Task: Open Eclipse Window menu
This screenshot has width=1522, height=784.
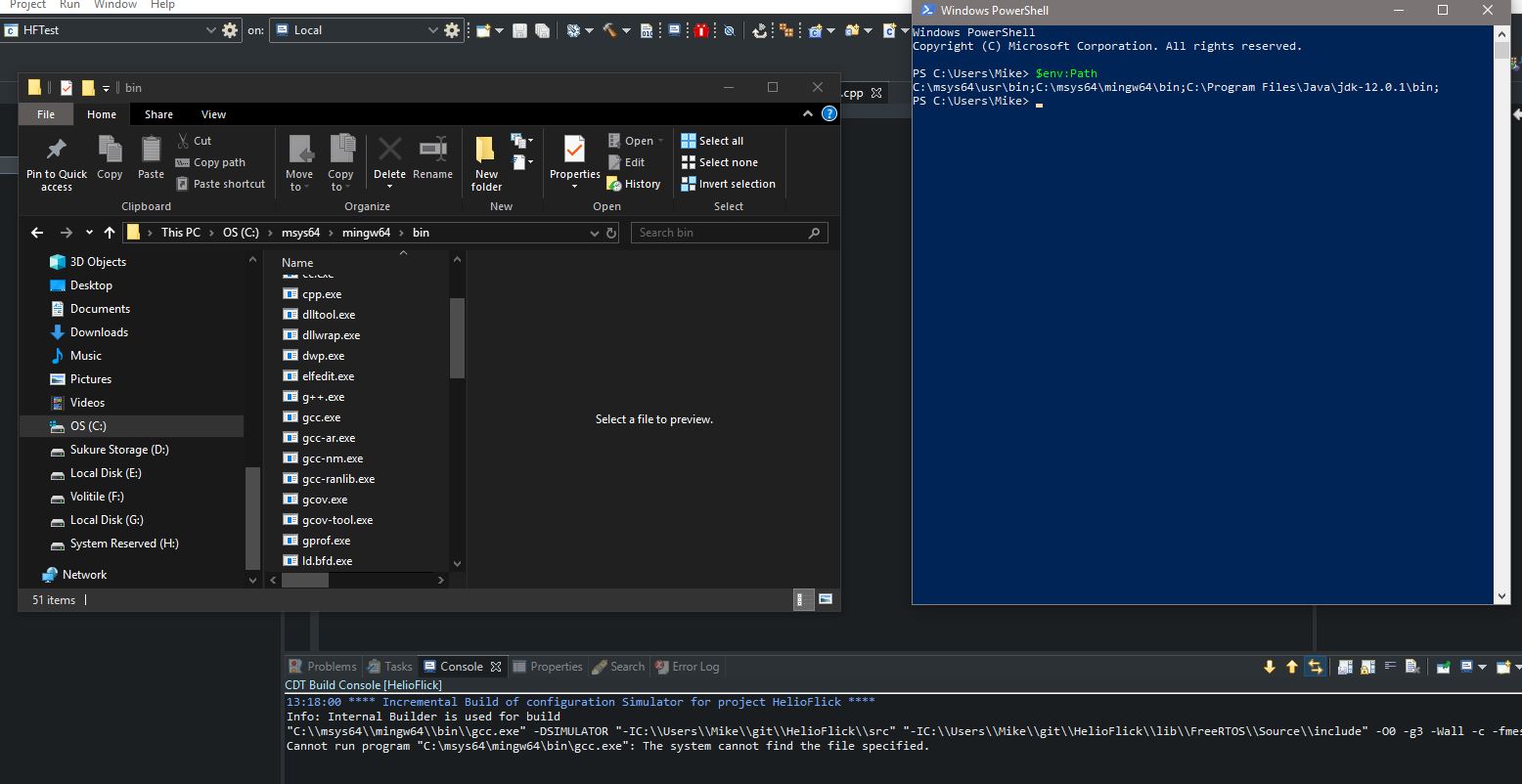Action: [x=115, y=5]
